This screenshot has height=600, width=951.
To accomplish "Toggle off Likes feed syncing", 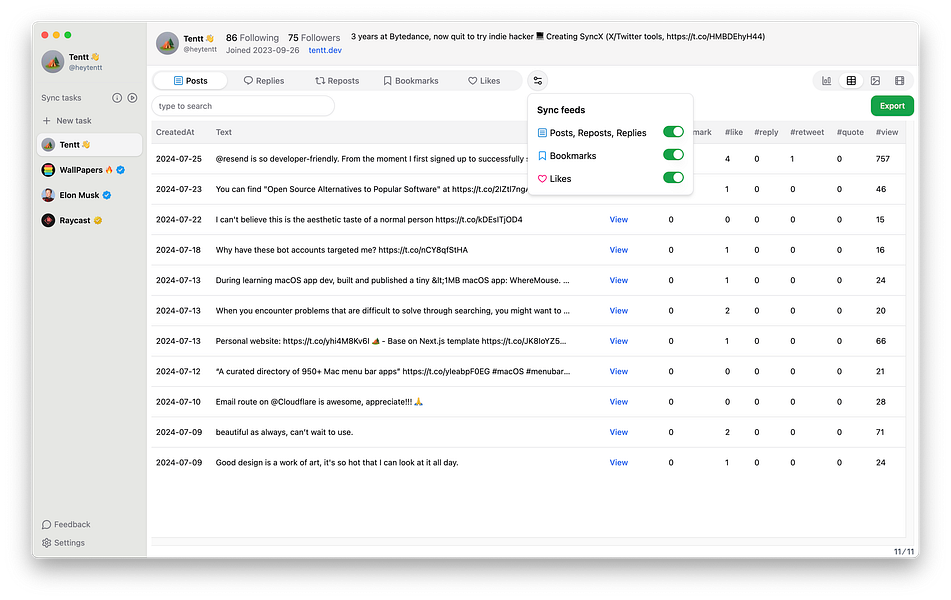I will coord(673,178).
